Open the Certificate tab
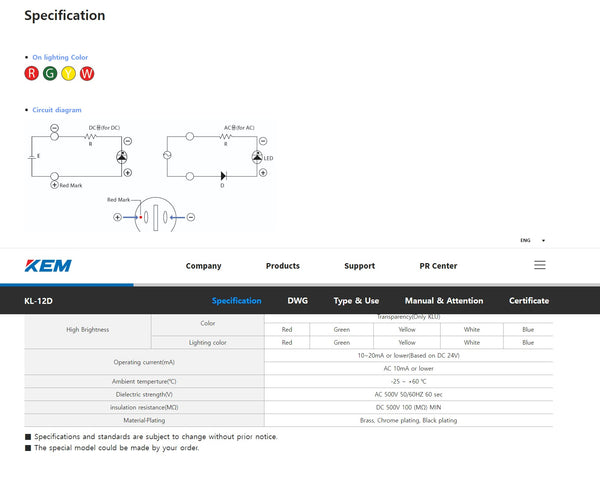 coord(528,301)
